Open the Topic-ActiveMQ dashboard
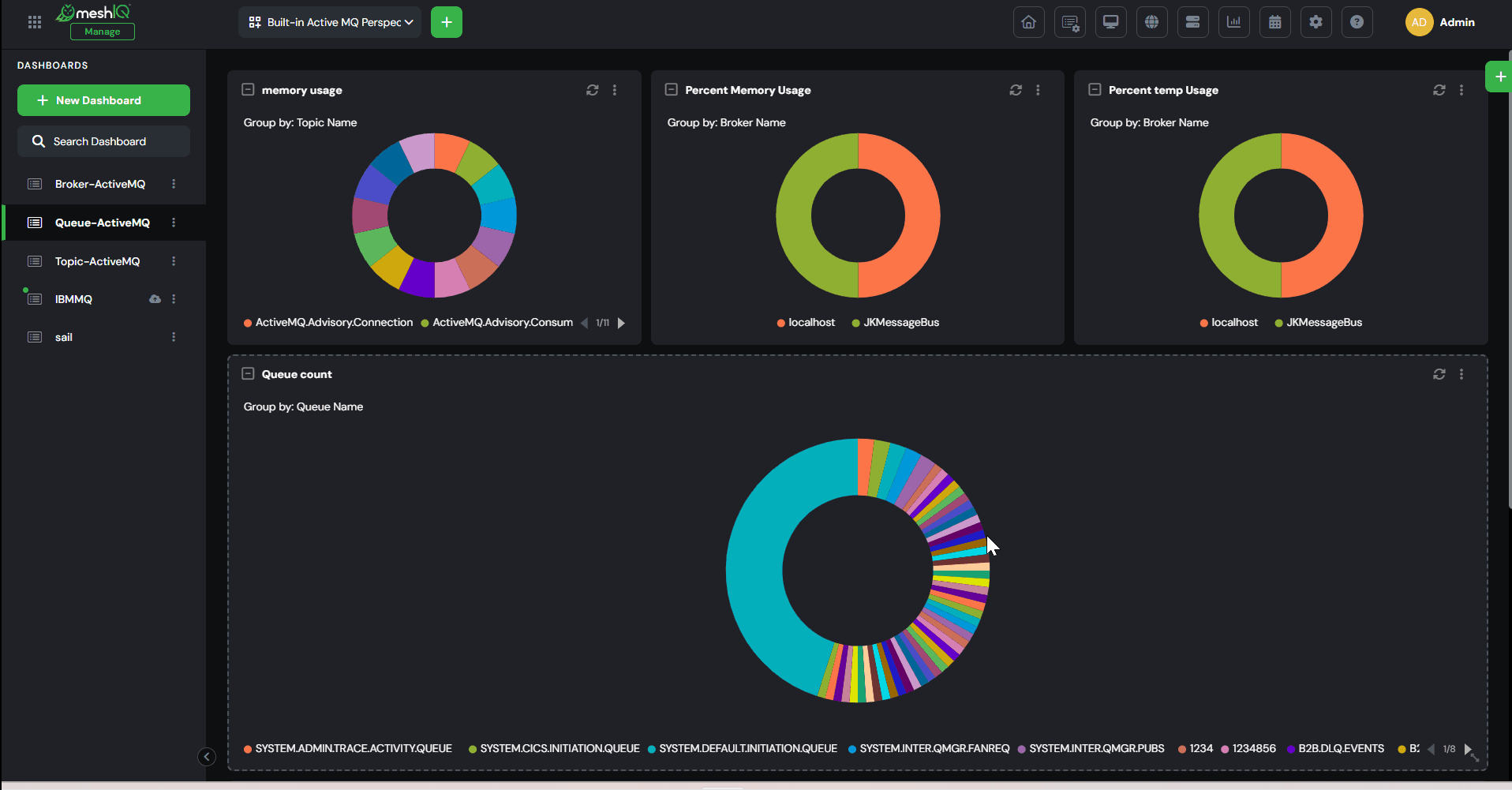This screenshot has height=790, width=1512. [97, 261]
